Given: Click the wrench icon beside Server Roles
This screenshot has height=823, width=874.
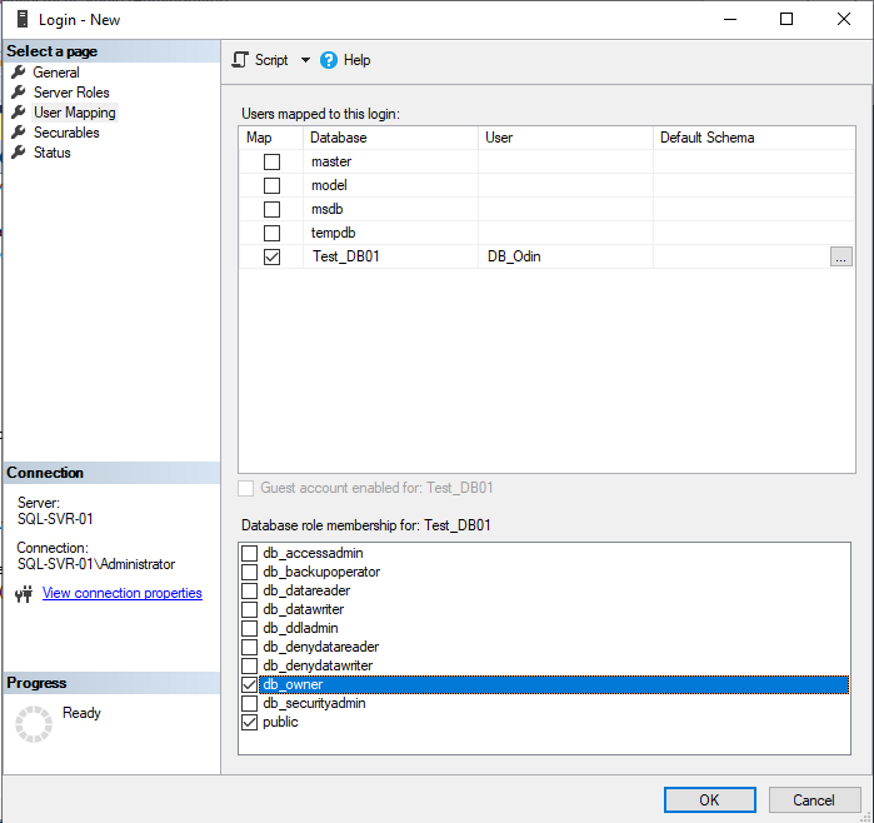Looking at the screenshot, I should click(18, 92).
